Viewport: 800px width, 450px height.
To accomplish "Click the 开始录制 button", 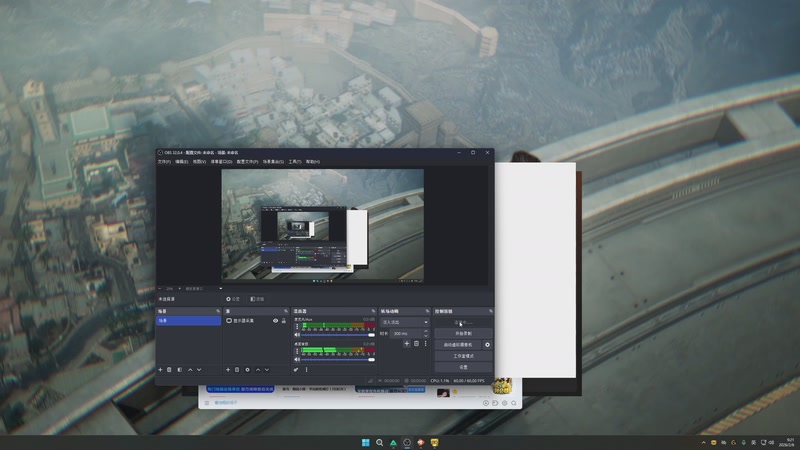I will (462, 333).
